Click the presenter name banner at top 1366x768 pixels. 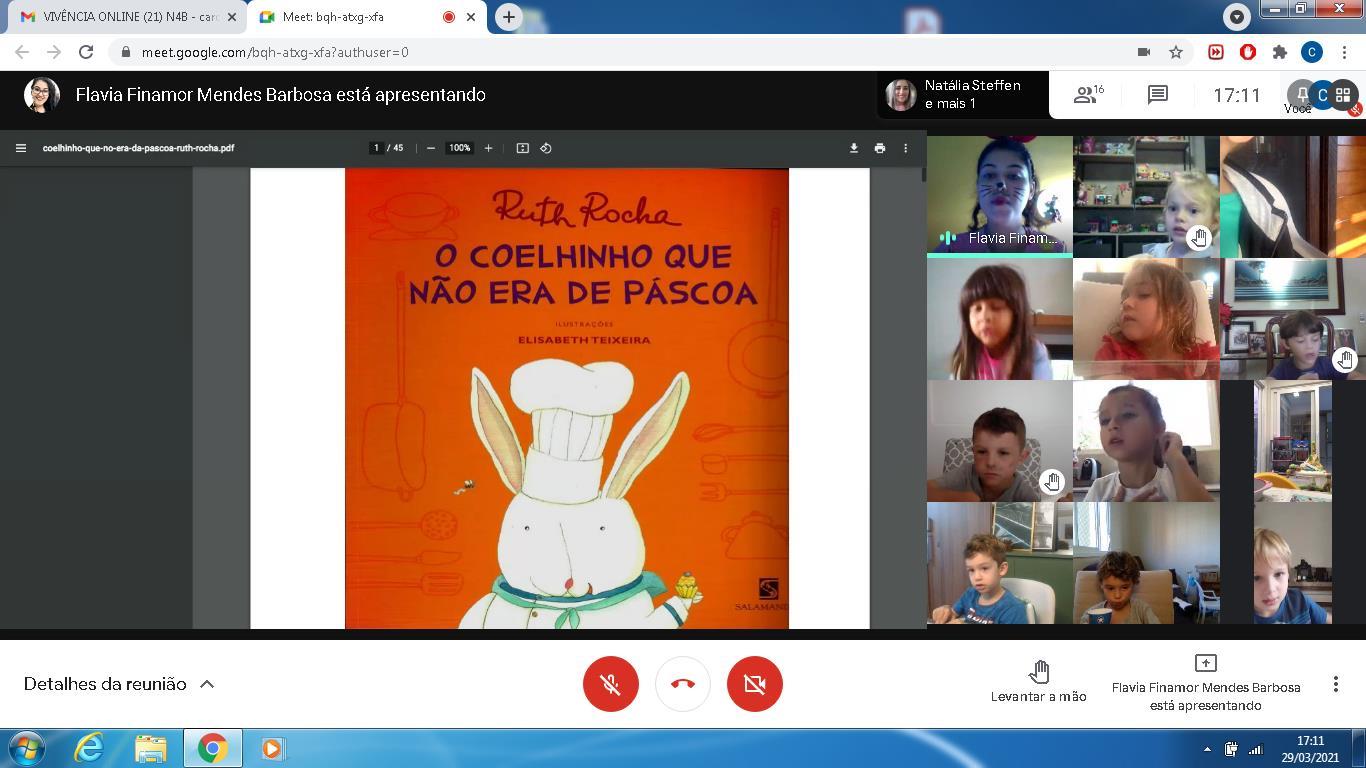[281, 95]
